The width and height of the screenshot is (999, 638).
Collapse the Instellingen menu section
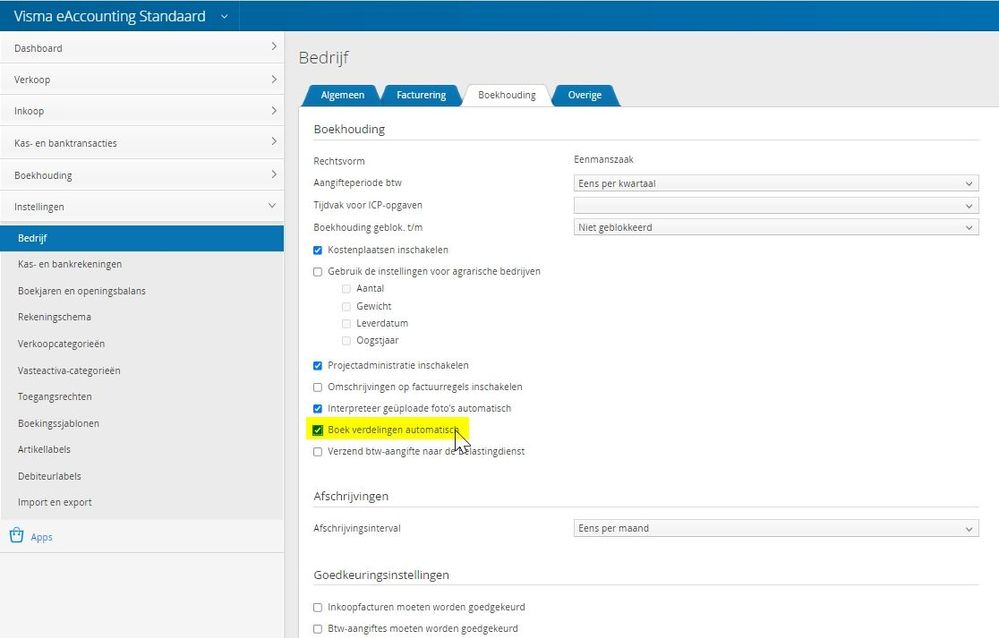[x=142, y=207]
